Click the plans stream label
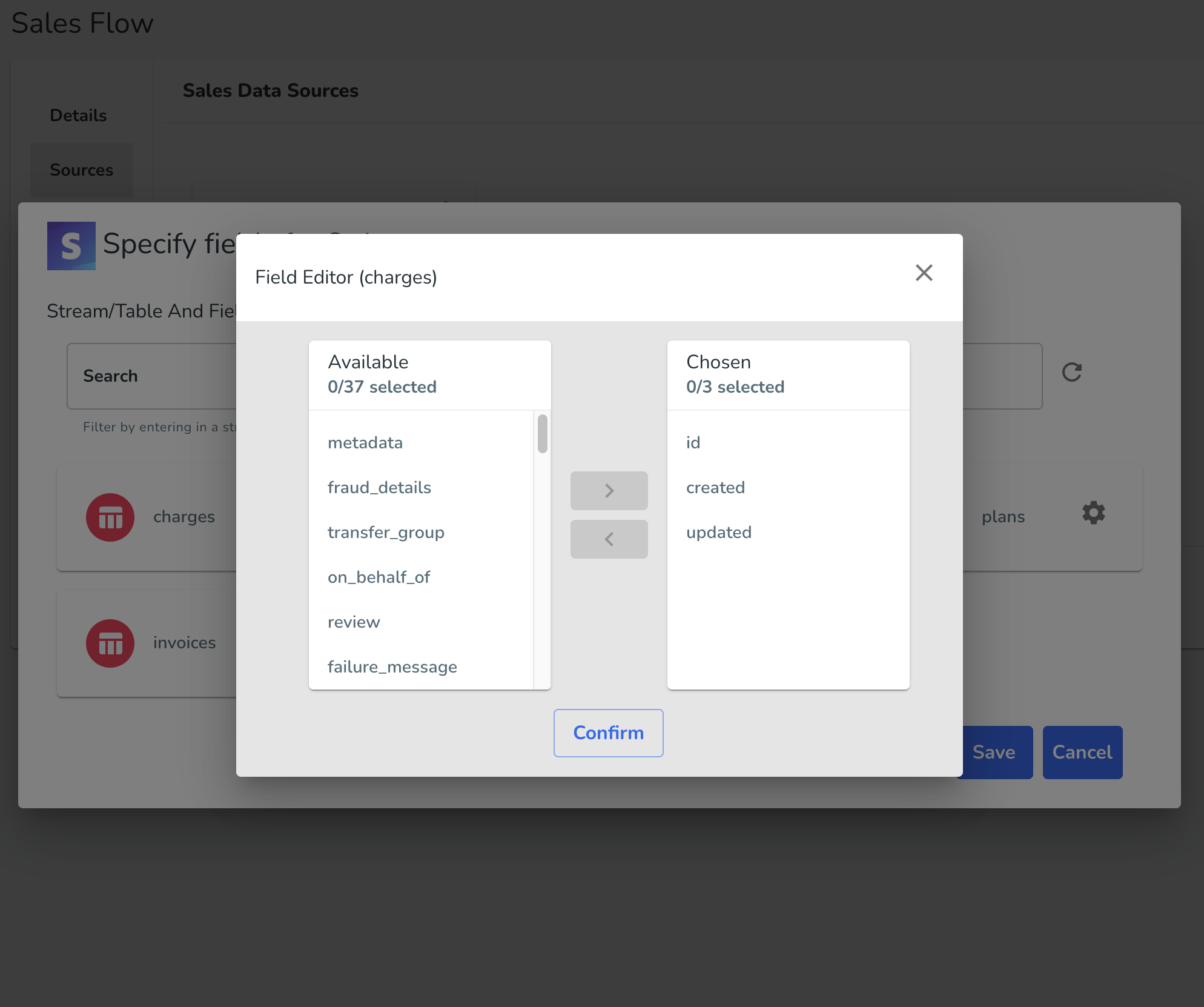Screen dimensions: 1204x1007 (1003, 517)
